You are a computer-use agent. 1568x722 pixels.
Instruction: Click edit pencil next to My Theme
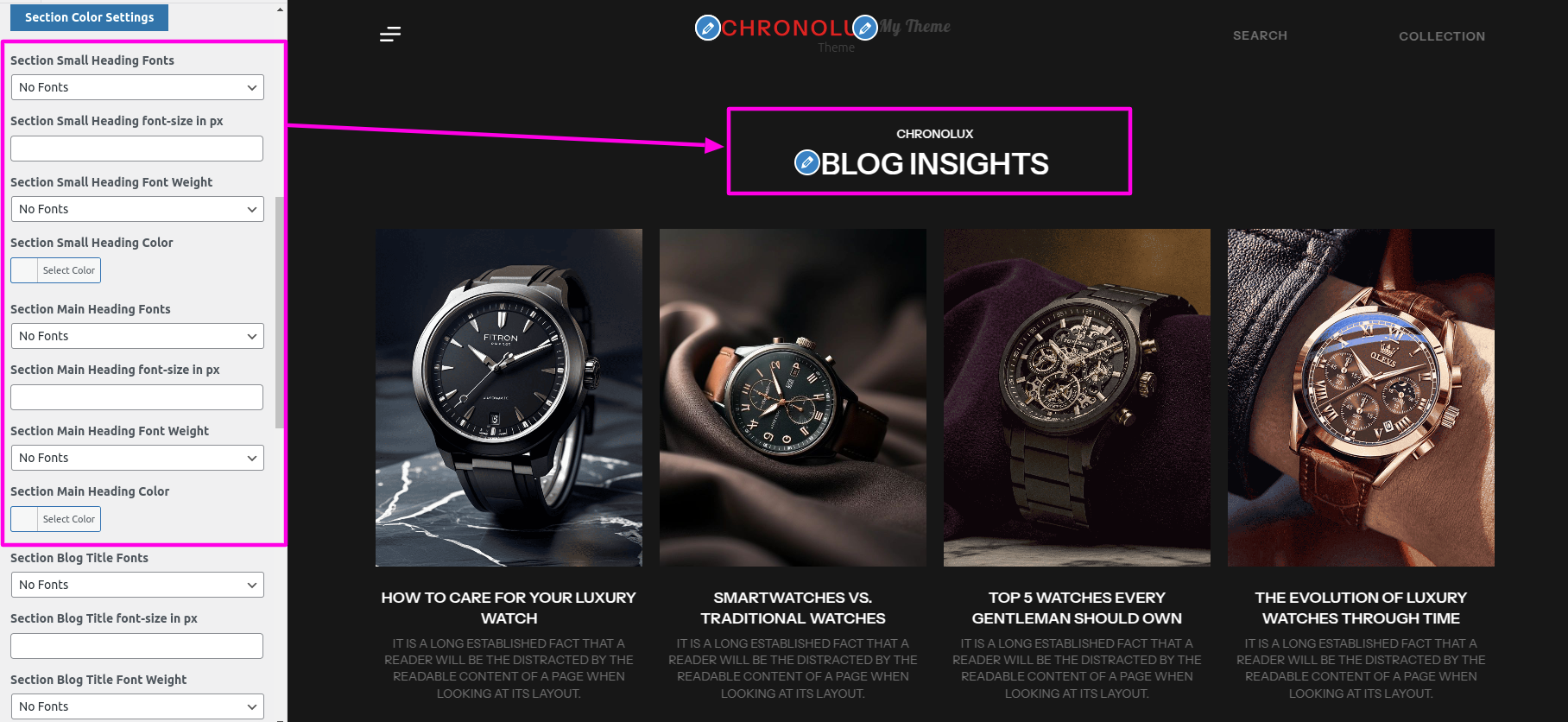[x=865, y=28]
